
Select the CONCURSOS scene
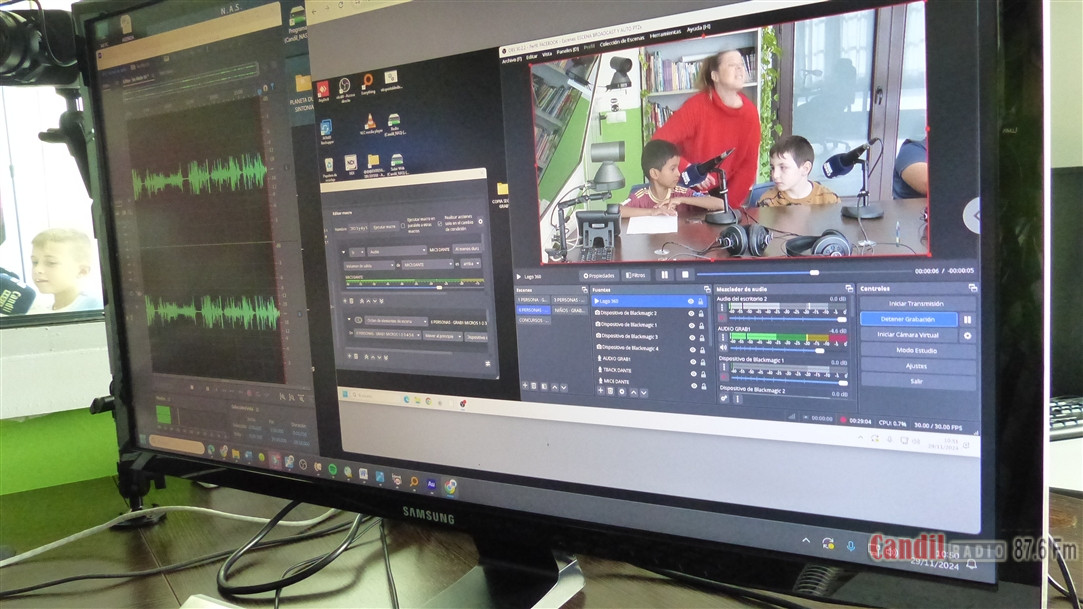pyautogui.click(x=532, y=321)
